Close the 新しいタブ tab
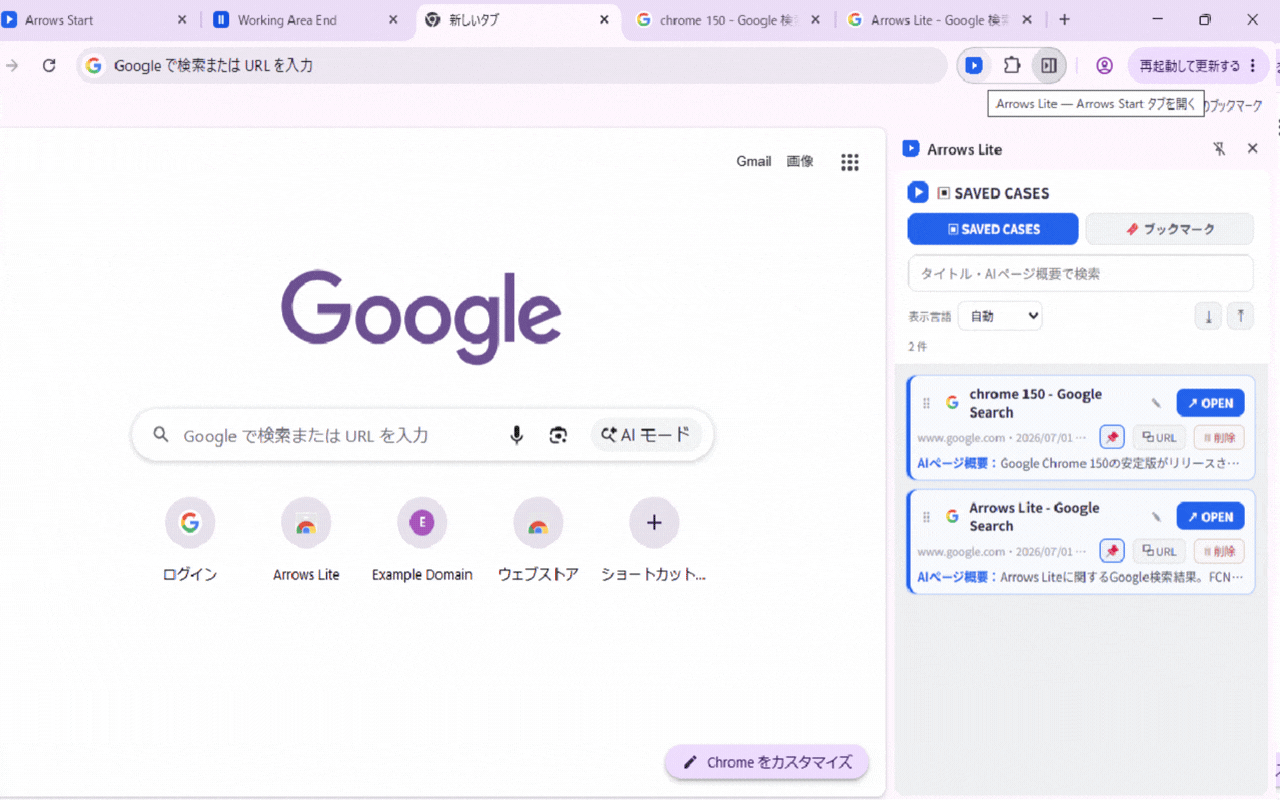The image size is (1280, 800). click(604, 20)
